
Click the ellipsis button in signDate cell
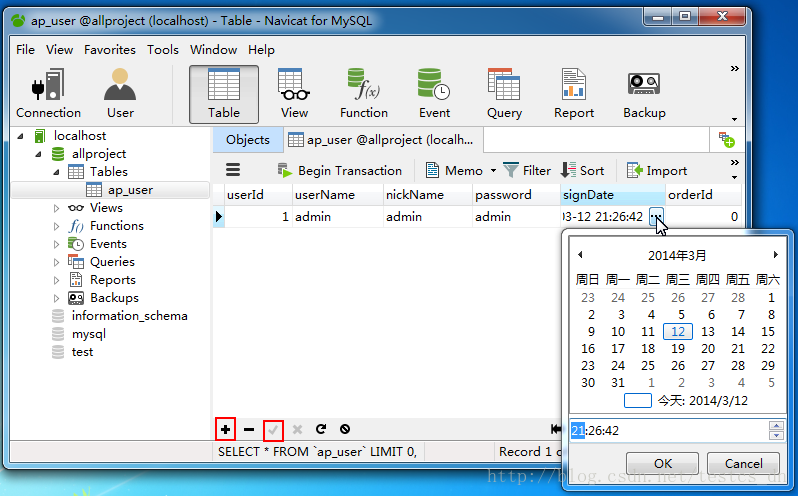[657, 217]
